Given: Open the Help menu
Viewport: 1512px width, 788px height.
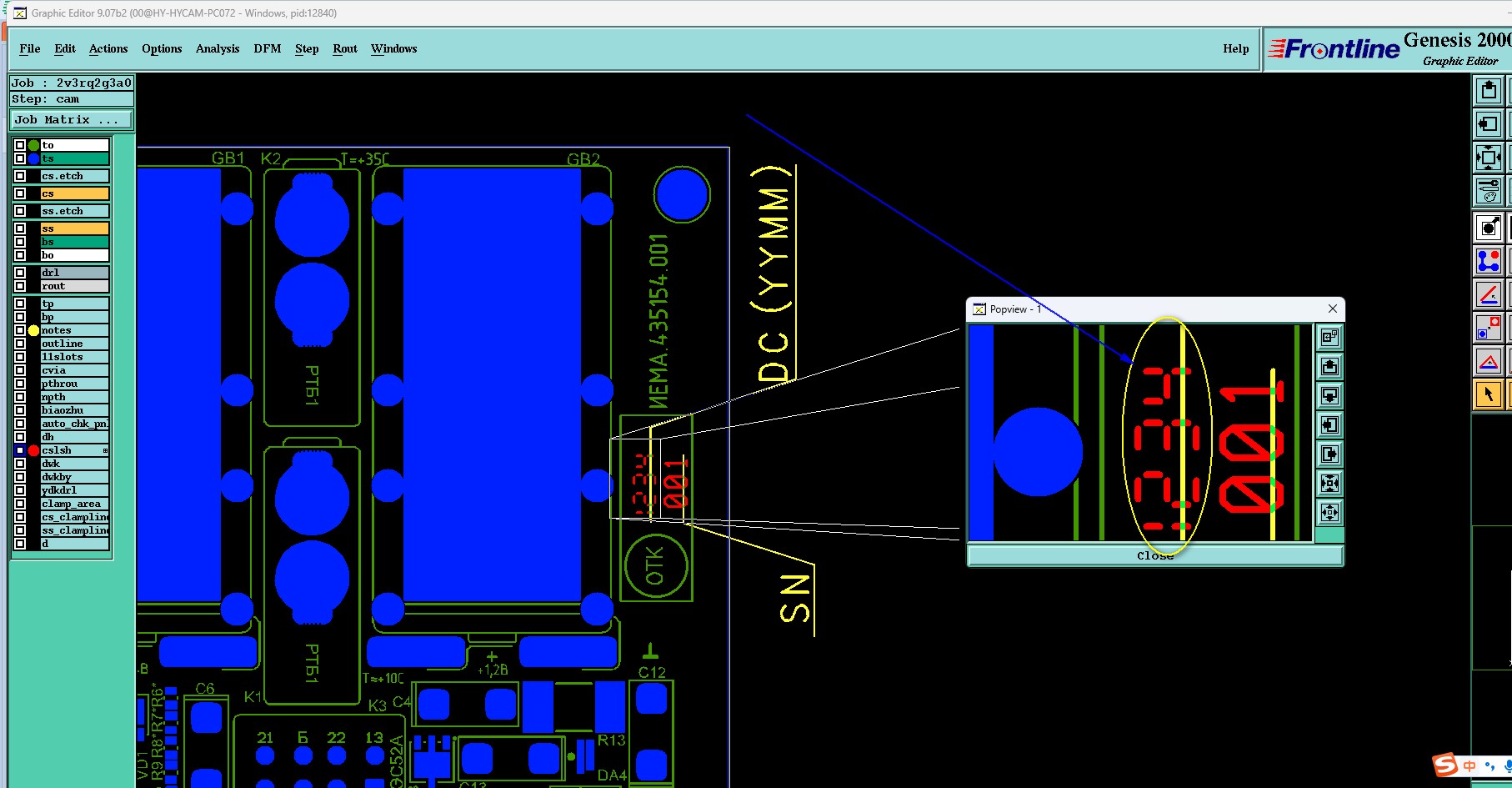Looking at the screenshot, I should point(1236,48).
